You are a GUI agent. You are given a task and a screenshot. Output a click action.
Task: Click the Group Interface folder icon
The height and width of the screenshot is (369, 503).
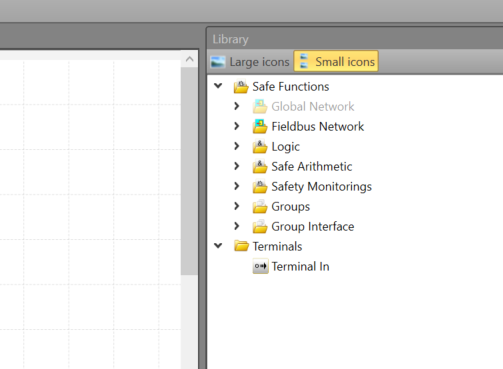click(260, 226)
